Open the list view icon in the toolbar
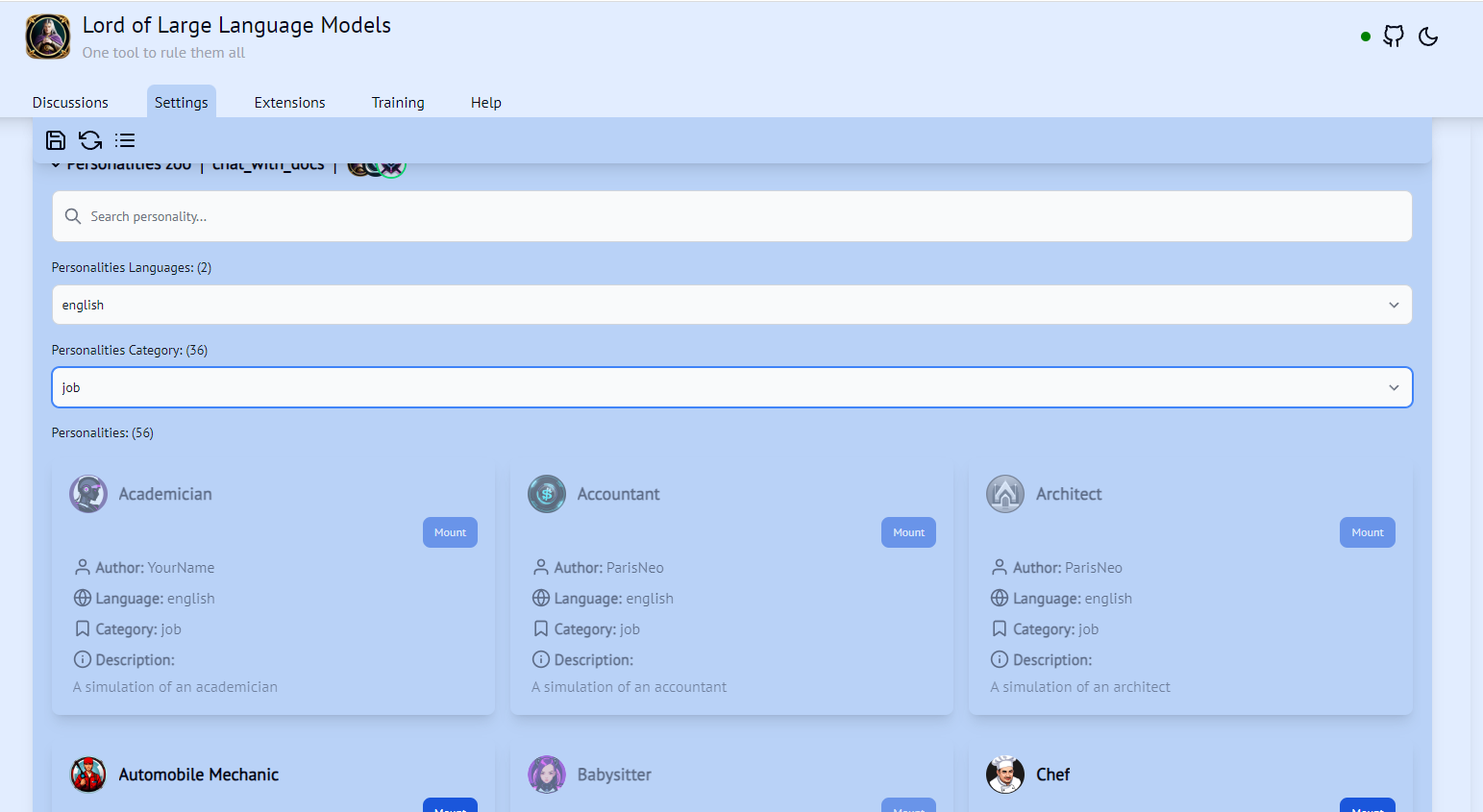The image size is (1483, 812). pyautogui.click(x=125, y=140)
